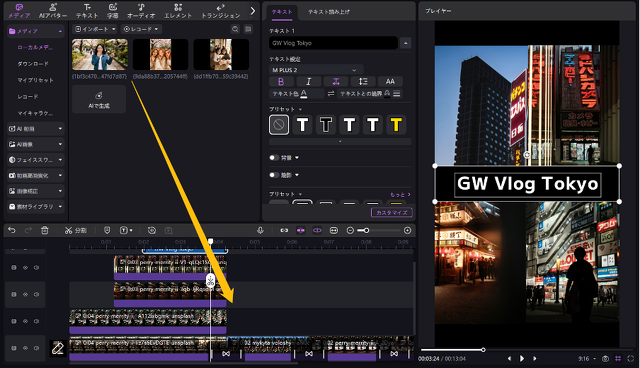Screen dimensions: 640x368
Task: Open the M PLUS 2 font dropdown
Action: 316,70
